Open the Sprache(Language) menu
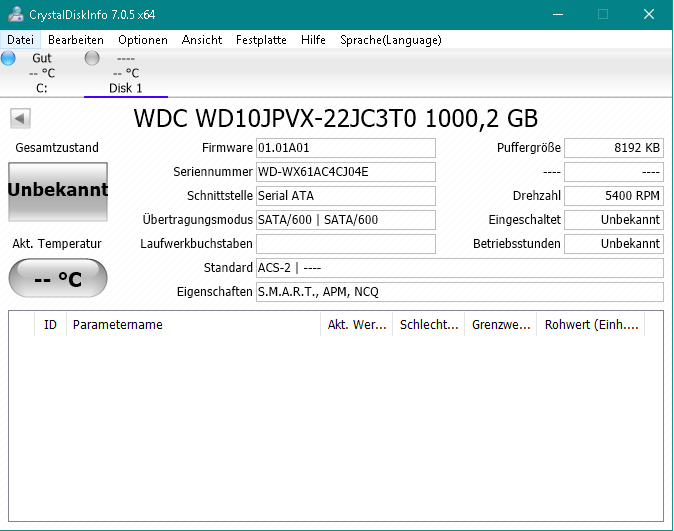674x531 pixels. click(390, 40)
